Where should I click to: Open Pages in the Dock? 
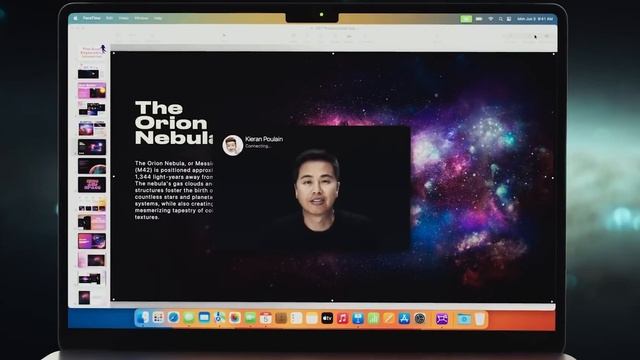coord(389,318)
